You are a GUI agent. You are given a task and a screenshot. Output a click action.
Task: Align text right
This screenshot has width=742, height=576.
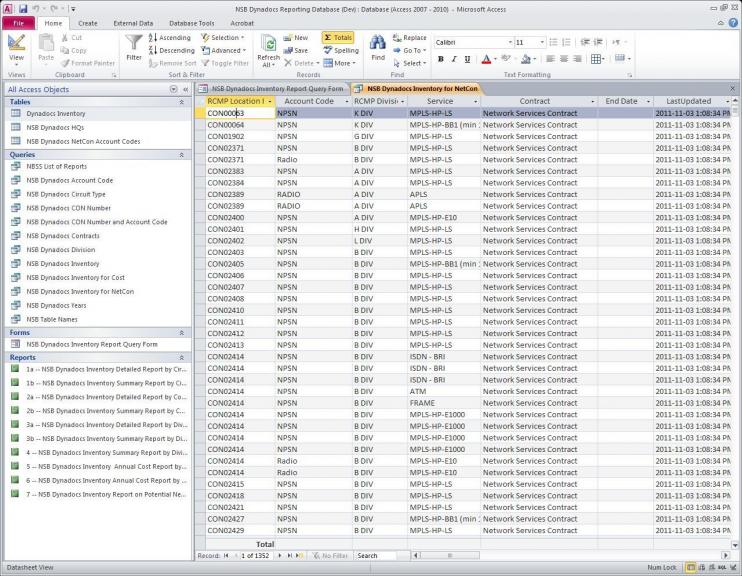click(577, 59)
